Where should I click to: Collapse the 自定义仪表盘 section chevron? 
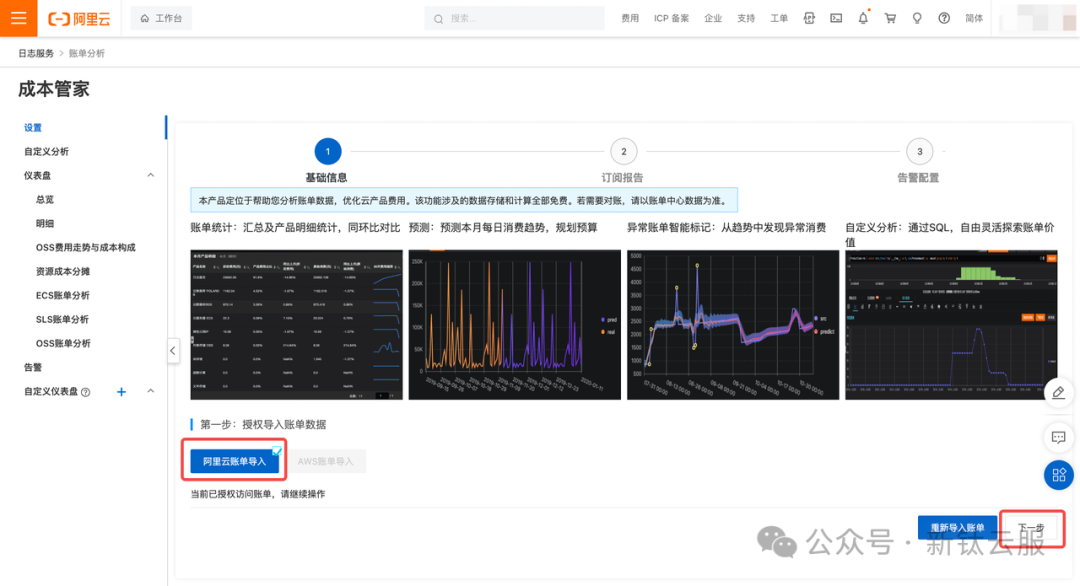tap(150, 391)
